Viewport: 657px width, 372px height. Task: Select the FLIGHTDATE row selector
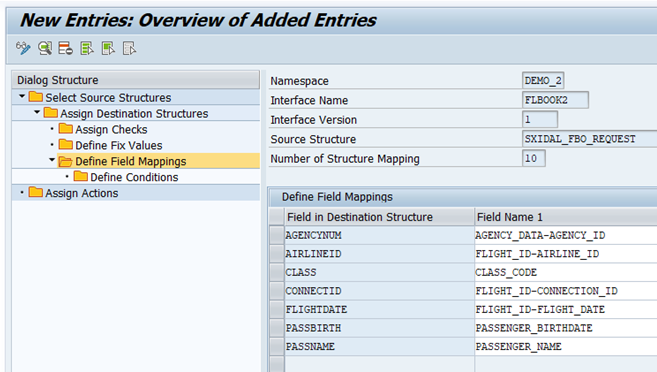click(277, 309)
